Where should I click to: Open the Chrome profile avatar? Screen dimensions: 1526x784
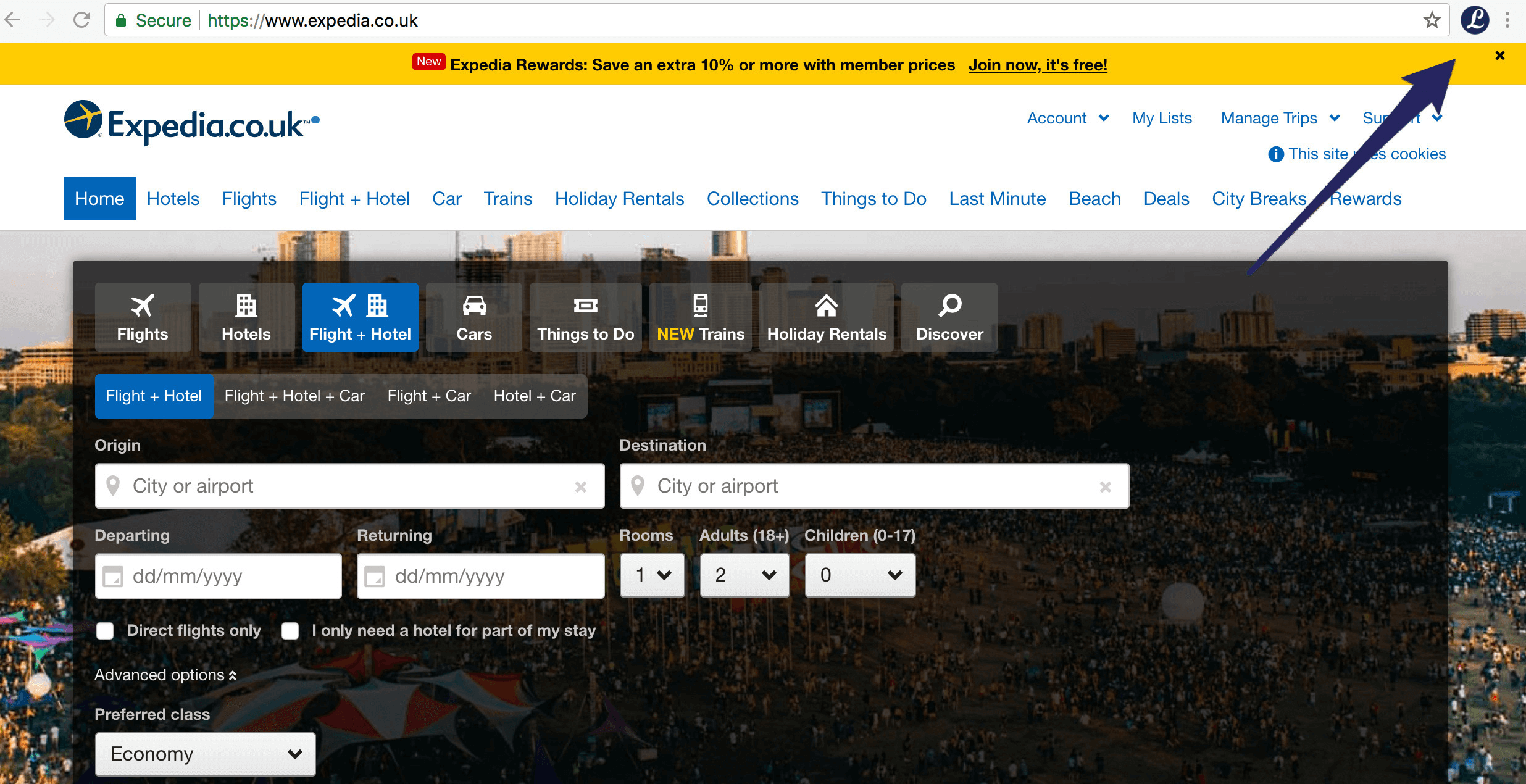(x=1475, y=20)
